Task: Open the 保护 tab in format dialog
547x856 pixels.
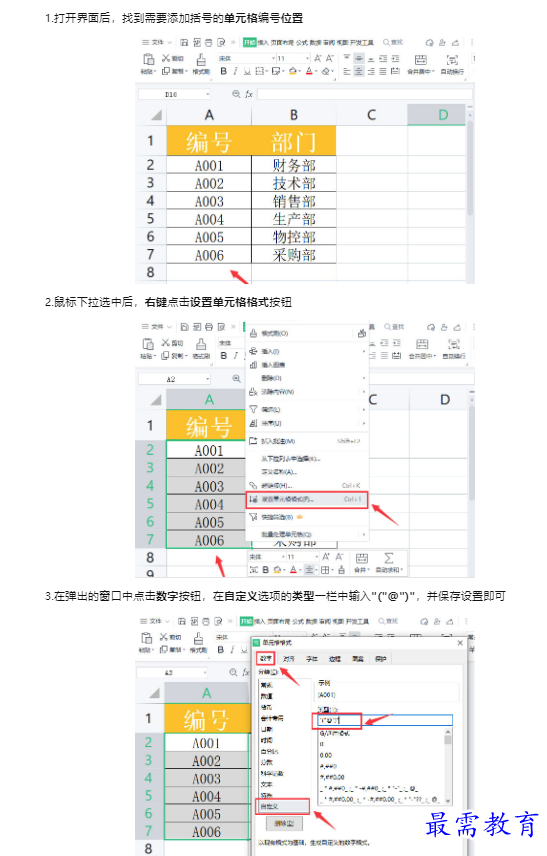Action: (x=380, y=659)
